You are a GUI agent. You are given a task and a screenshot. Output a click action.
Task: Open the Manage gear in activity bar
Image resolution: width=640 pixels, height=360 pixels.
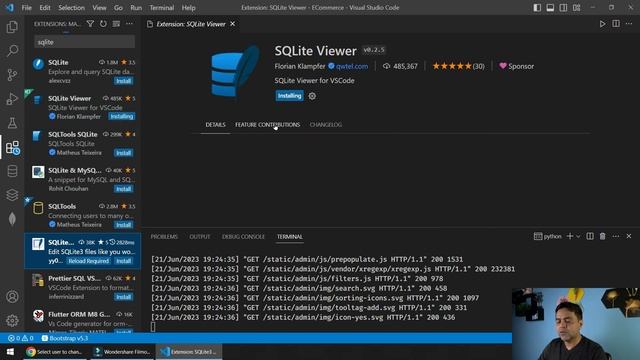tap(12, 321)
